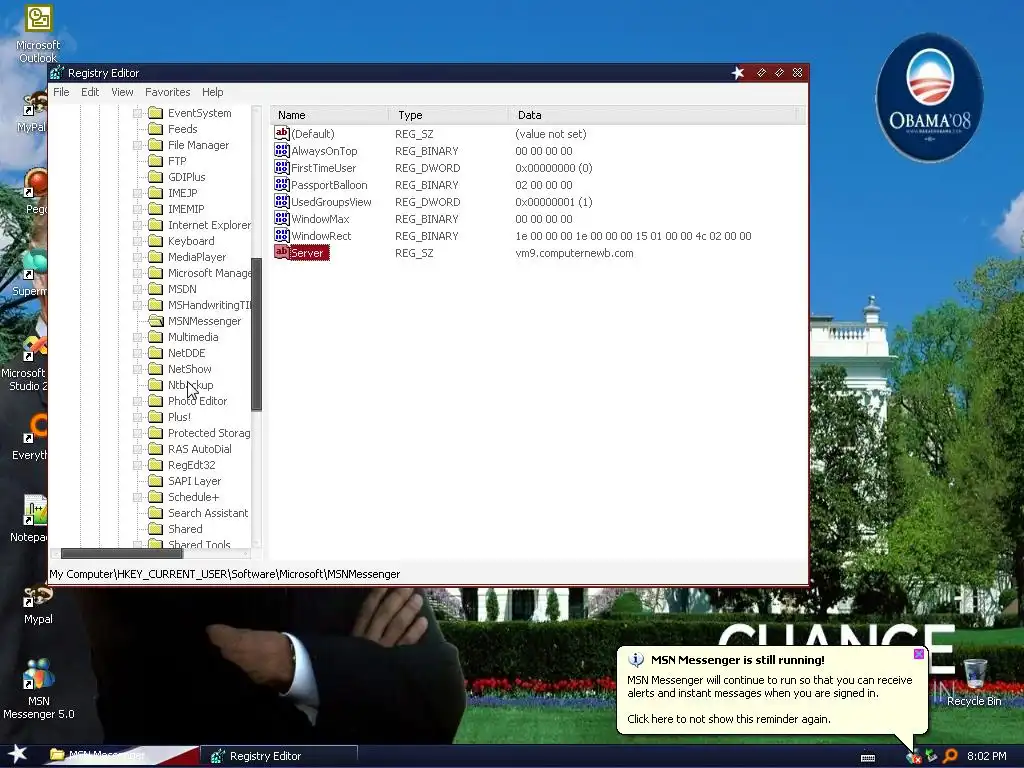Open the Microsoft Outlook desktop icon

pos(38,34)
